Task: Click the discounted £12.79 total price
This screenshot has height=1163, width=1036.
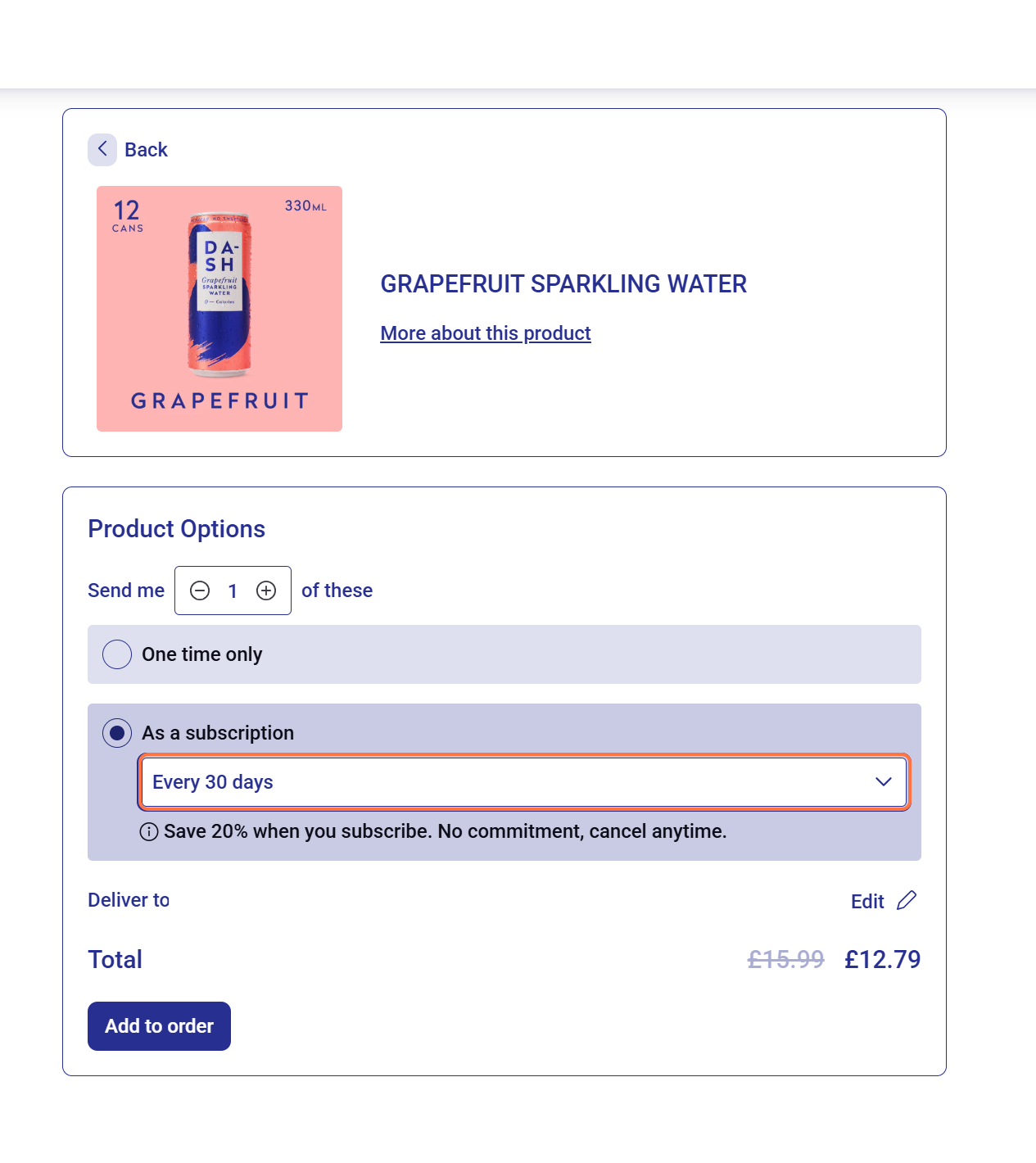Action: click(x=883, y=959)
